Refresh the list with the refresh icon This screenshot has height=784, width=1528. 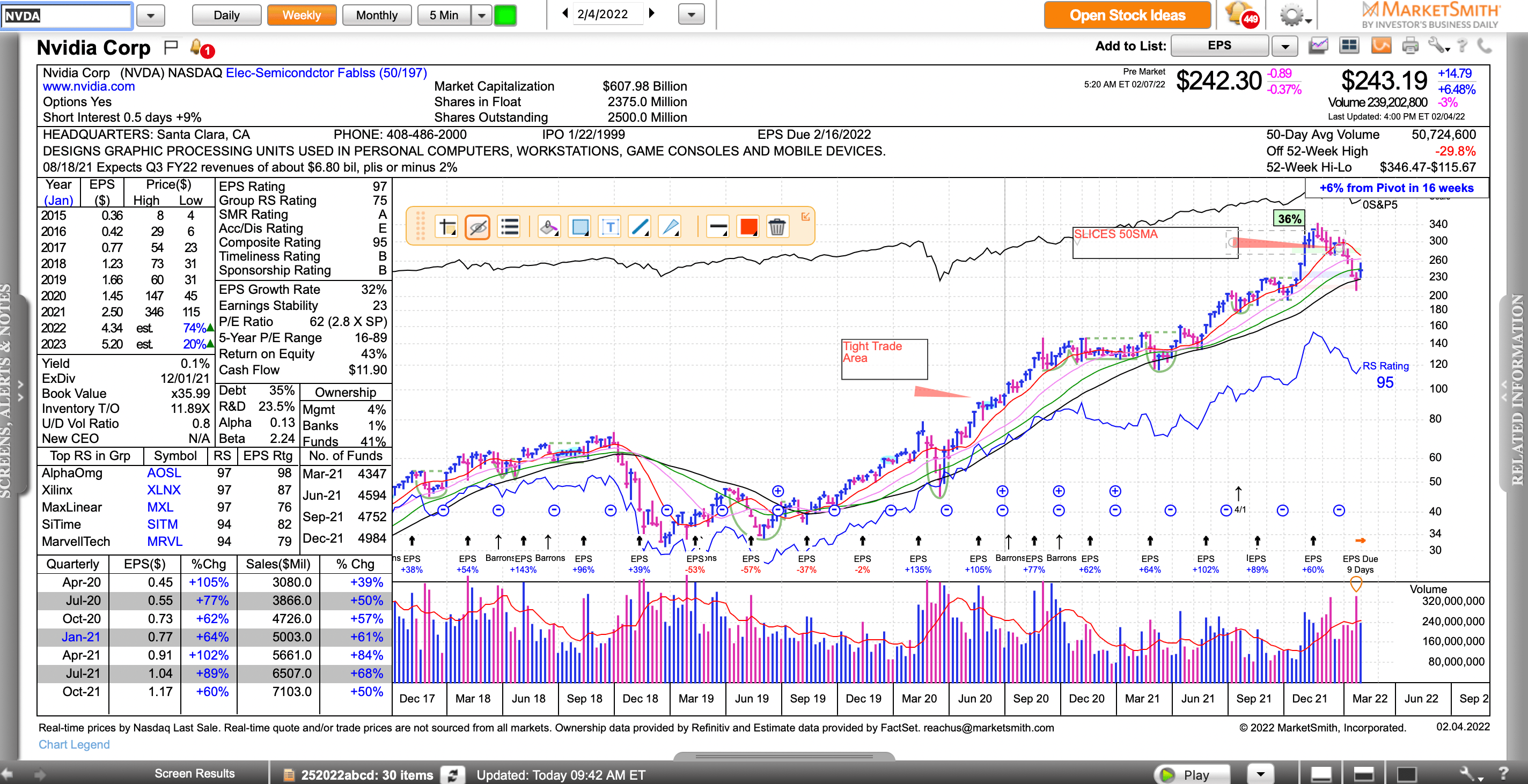click(x=453, y=774)
